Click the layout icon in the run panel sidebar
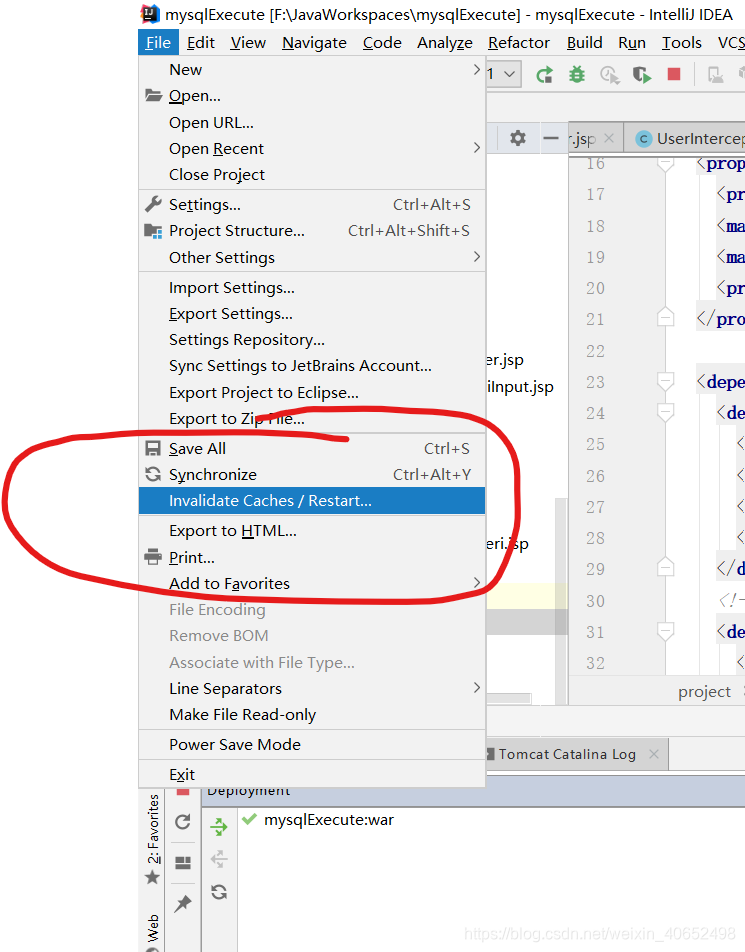 tap(183, 863)
